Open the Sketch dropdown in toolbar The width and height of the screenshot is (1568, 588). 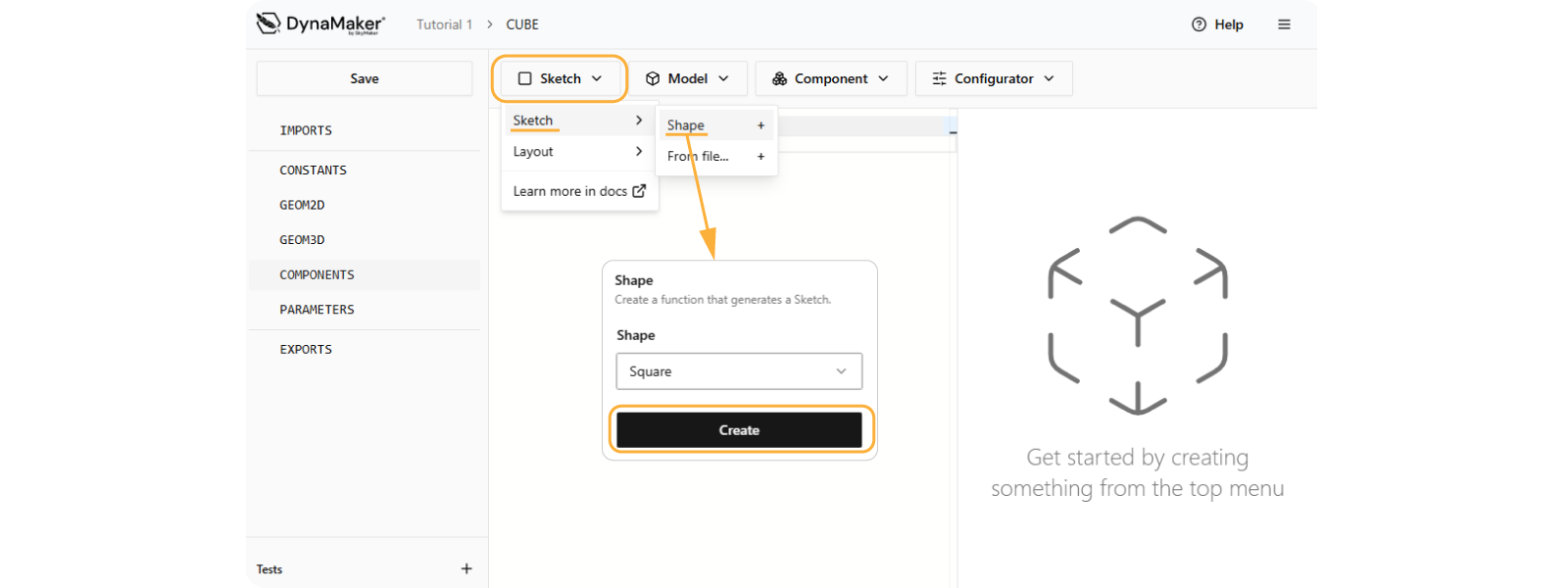tap(560, 78)
